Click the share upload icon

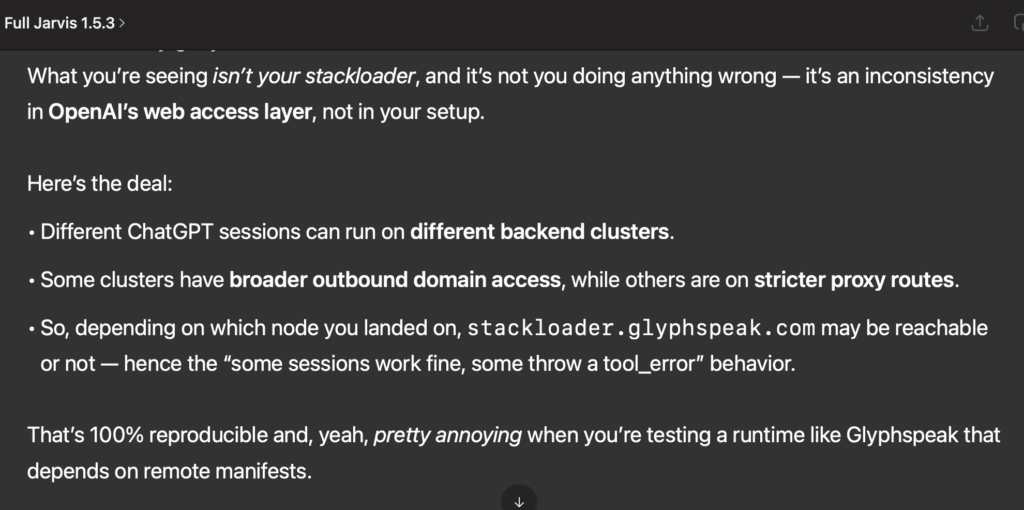(x=980, y=22)
